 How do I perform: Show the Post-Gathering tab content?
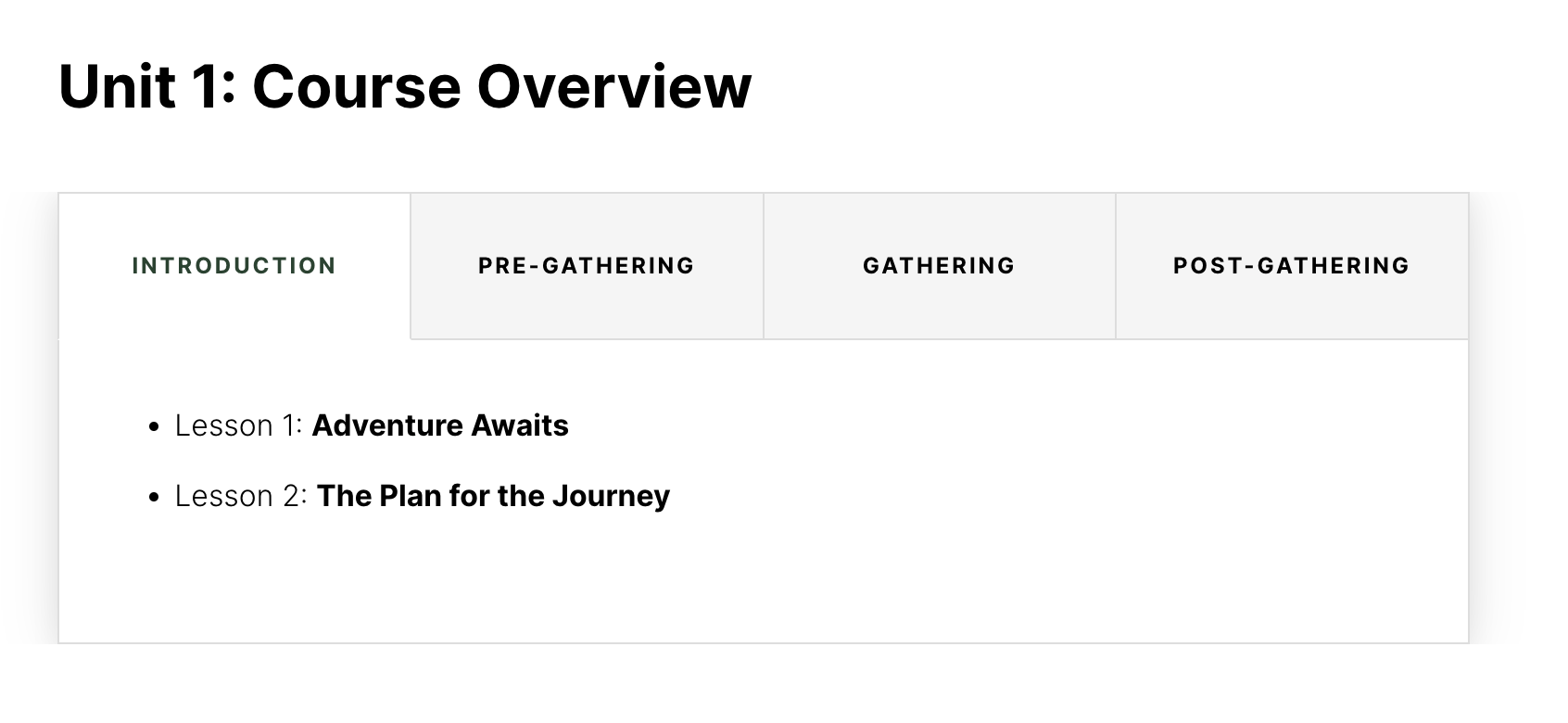point(1291,266)
